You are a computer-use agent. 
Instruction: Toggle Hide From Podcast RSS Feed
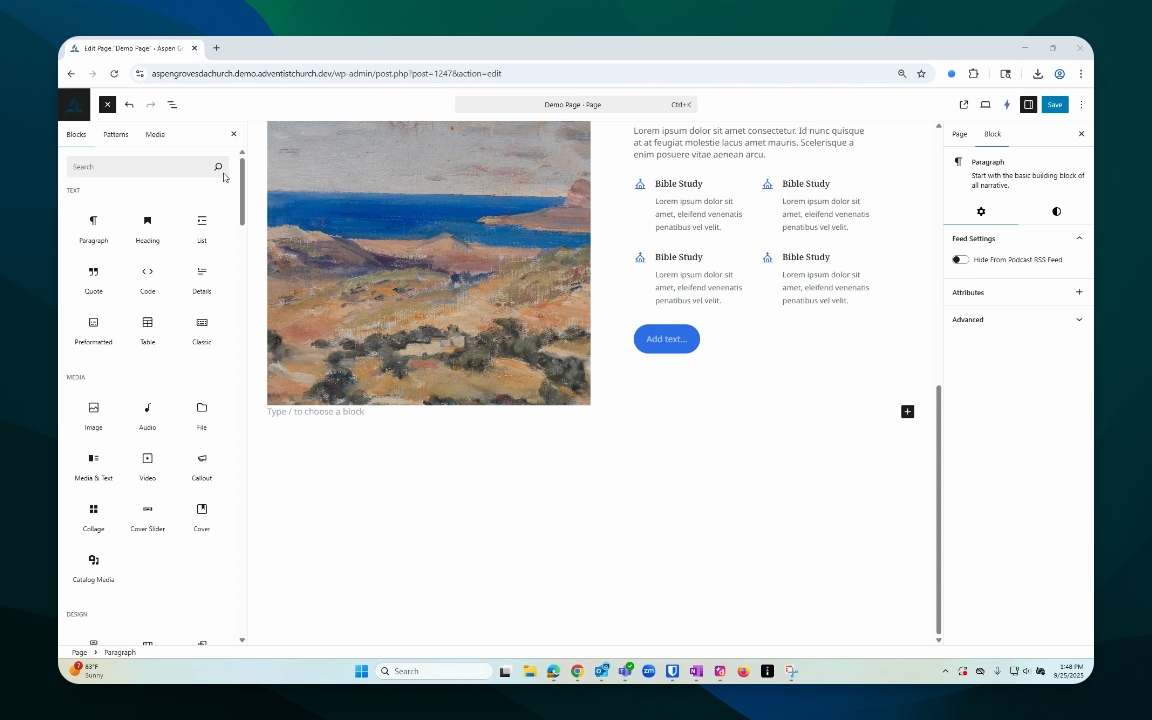[960, 259]
